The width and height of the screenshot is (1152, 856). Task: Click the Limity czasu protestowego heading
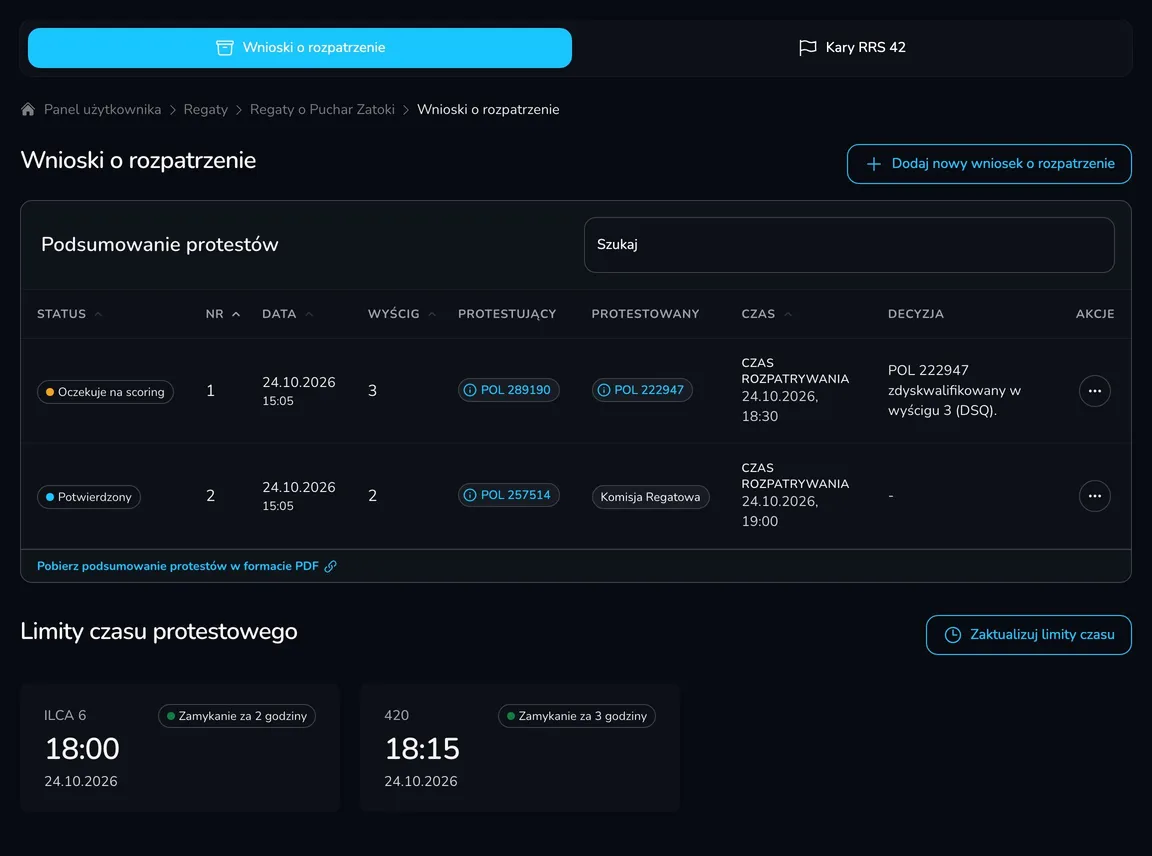159,631
